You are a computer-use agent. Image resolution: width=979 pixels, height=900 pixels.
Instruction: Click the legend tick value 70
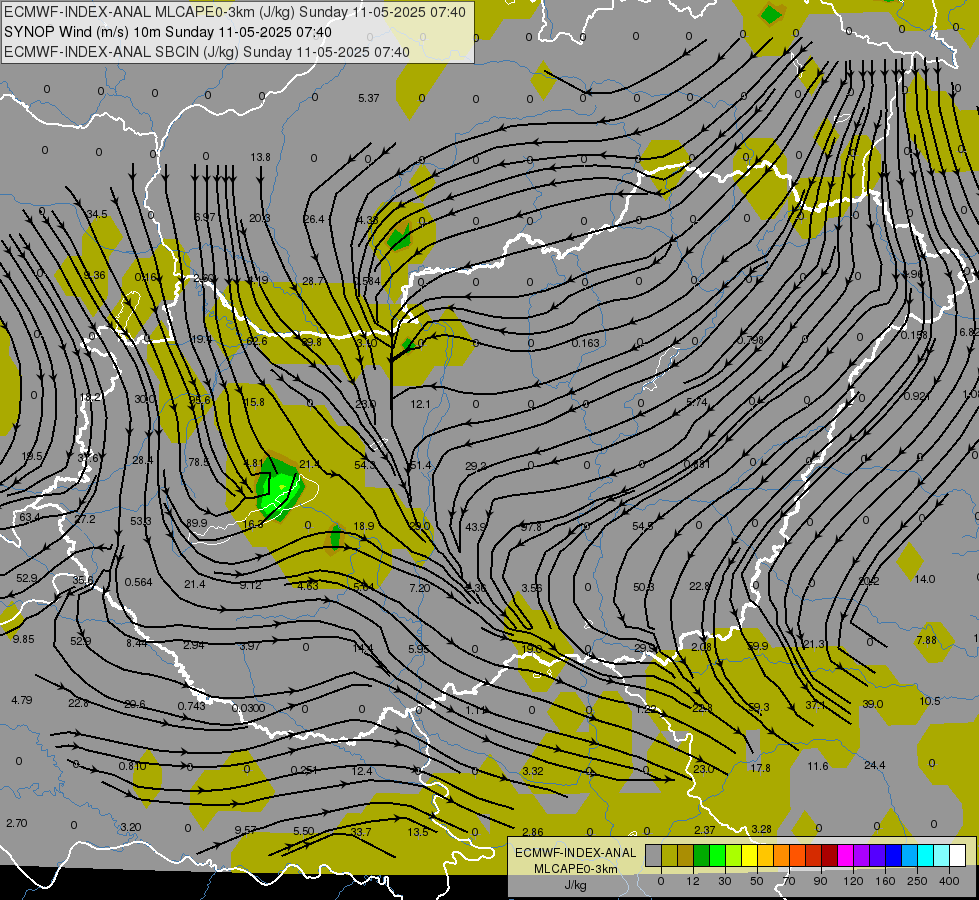pyautogui.click(x=789, y=881)
